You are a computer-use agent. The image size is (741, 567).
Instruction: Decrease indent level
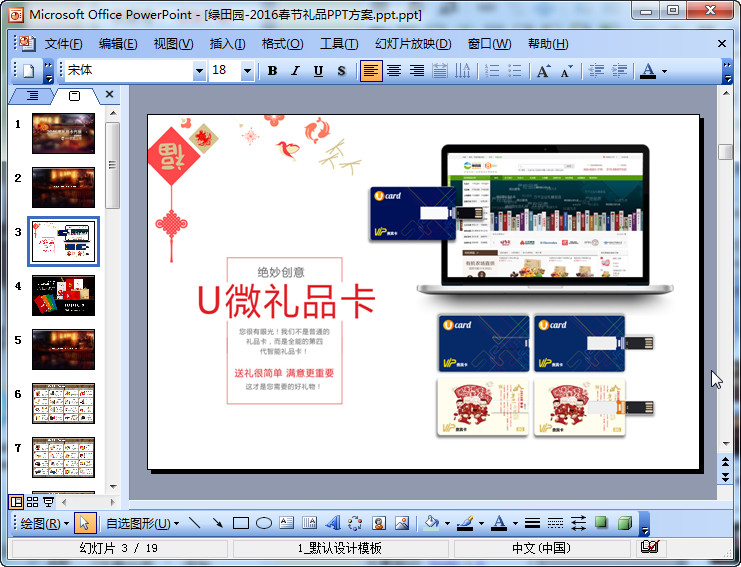pyautogui.click(x=596, y=71)
